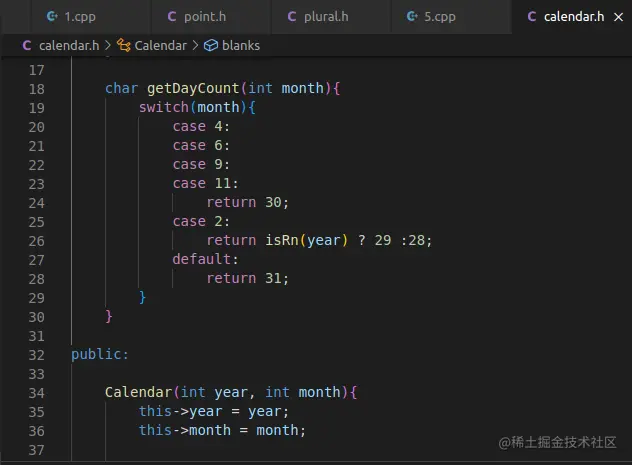Open the Calendar class breadcrumb

tap(160, 46)
